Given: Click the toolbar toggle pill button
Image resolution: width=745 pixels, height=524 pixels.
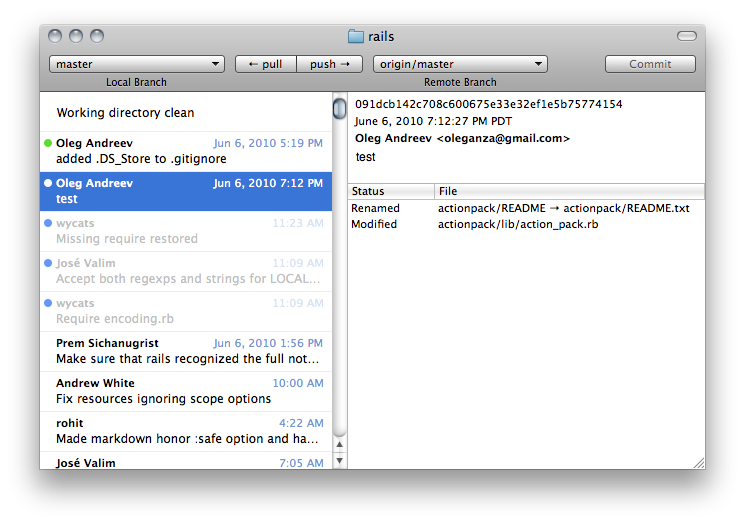Looking at the screenshot, I should [687, 36].
